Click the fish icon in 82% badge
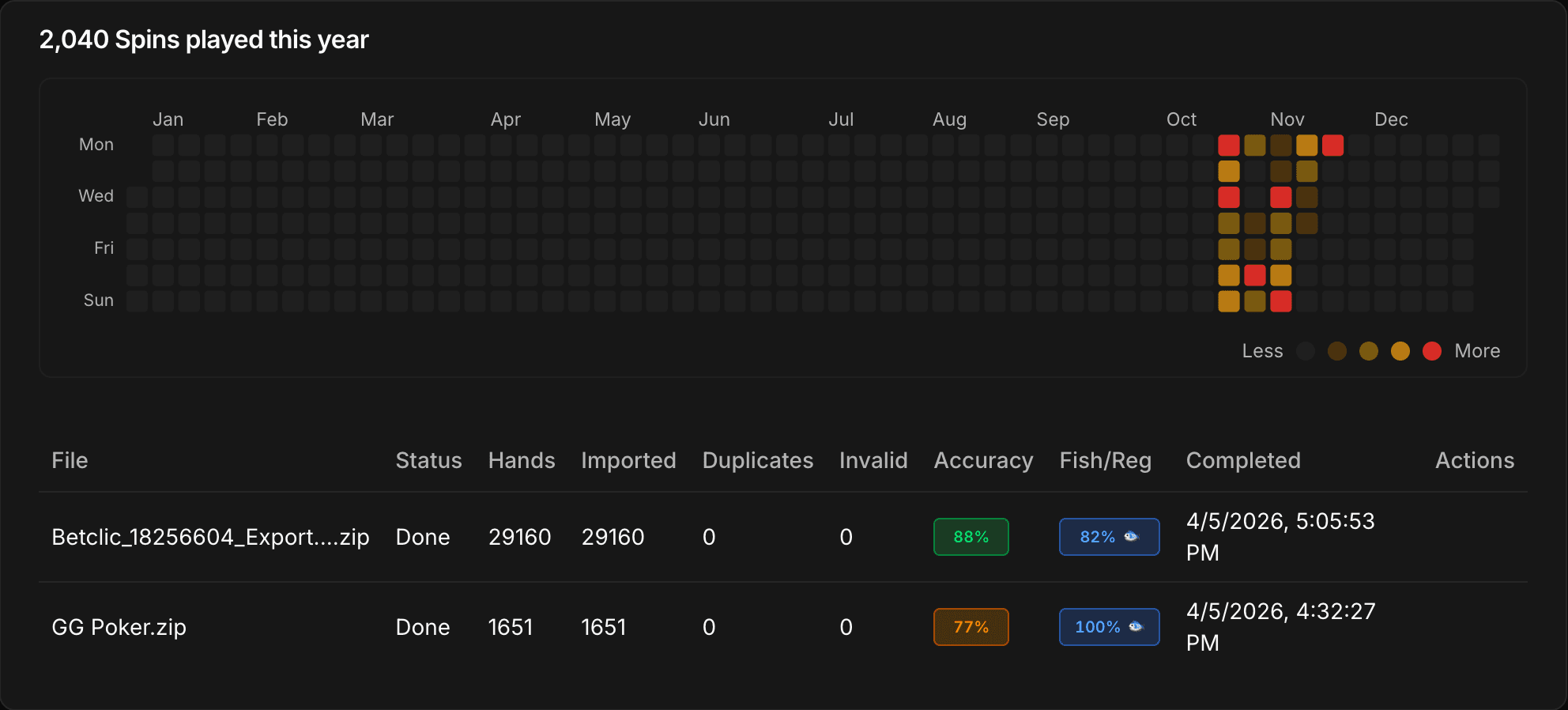Viewport: 1568px width, 710px height. point(1131,537)
